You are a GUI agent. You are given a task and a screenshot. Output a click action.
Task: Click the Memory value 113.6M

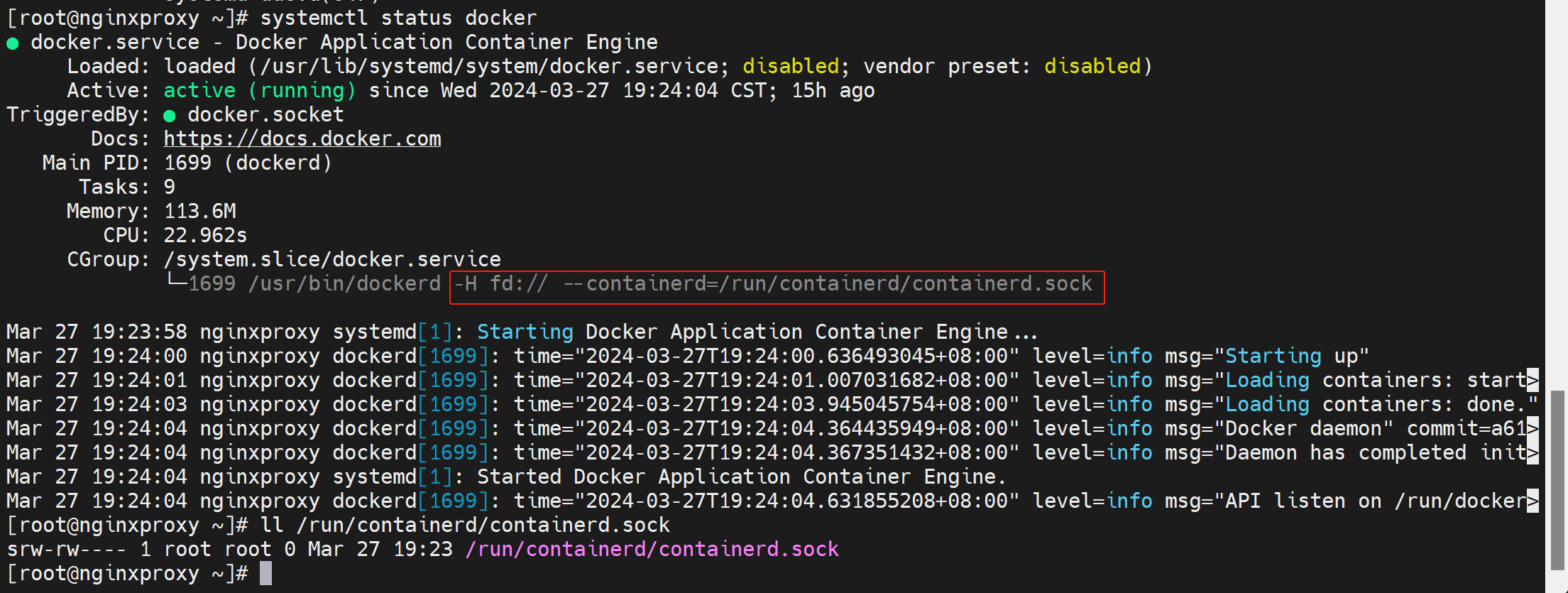pyautogui.click(x=200, y=211)
